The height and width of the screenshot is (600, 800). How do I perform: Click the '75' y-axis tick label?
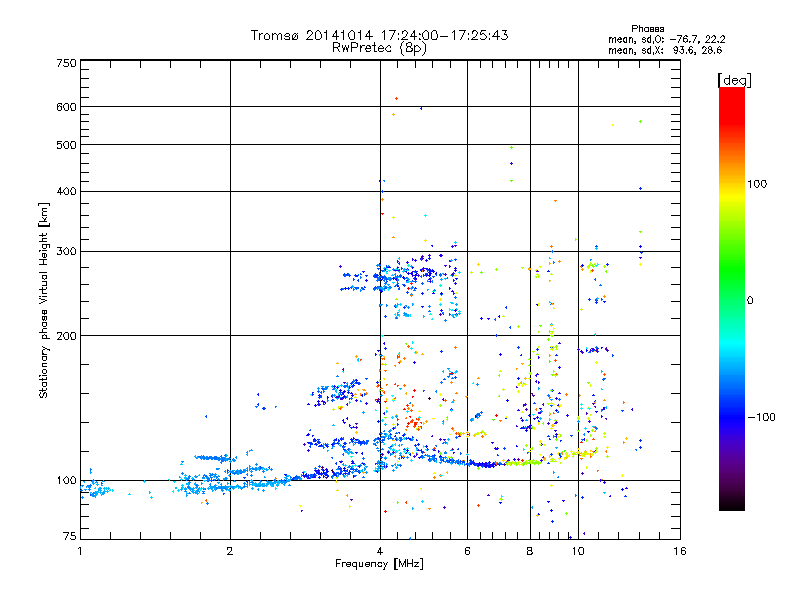[70, 536]
